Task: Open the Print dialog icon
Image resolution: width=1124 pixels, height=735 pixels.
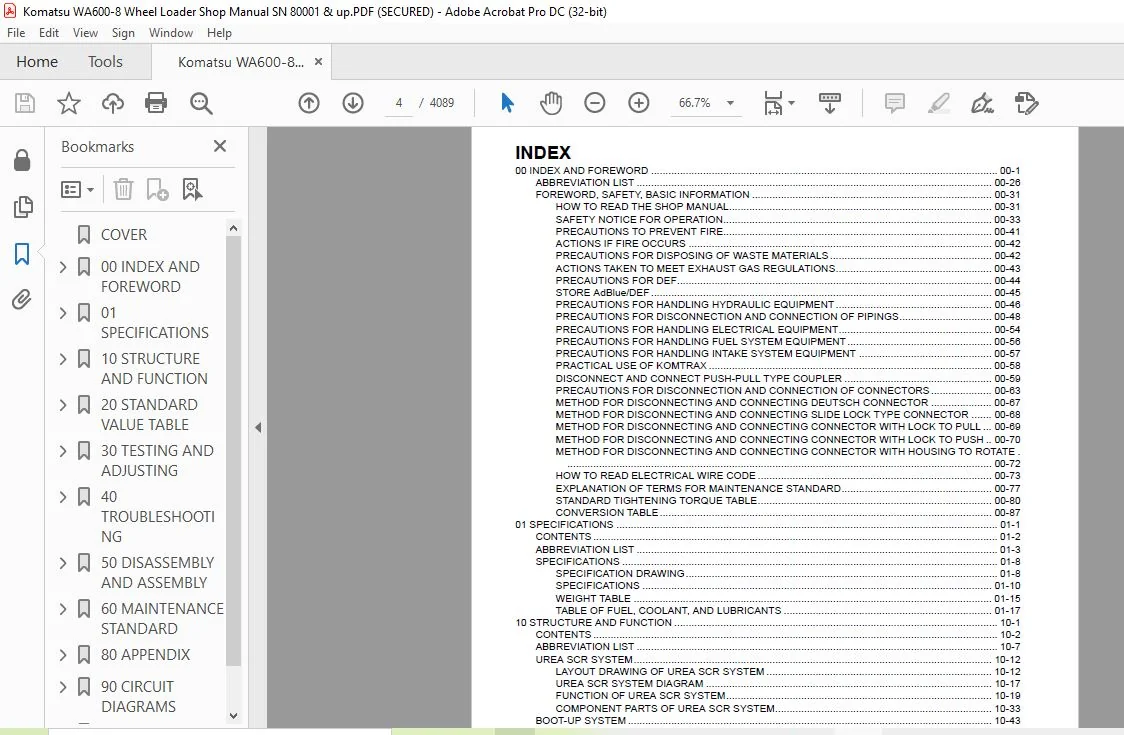Action: click(156, 103)
